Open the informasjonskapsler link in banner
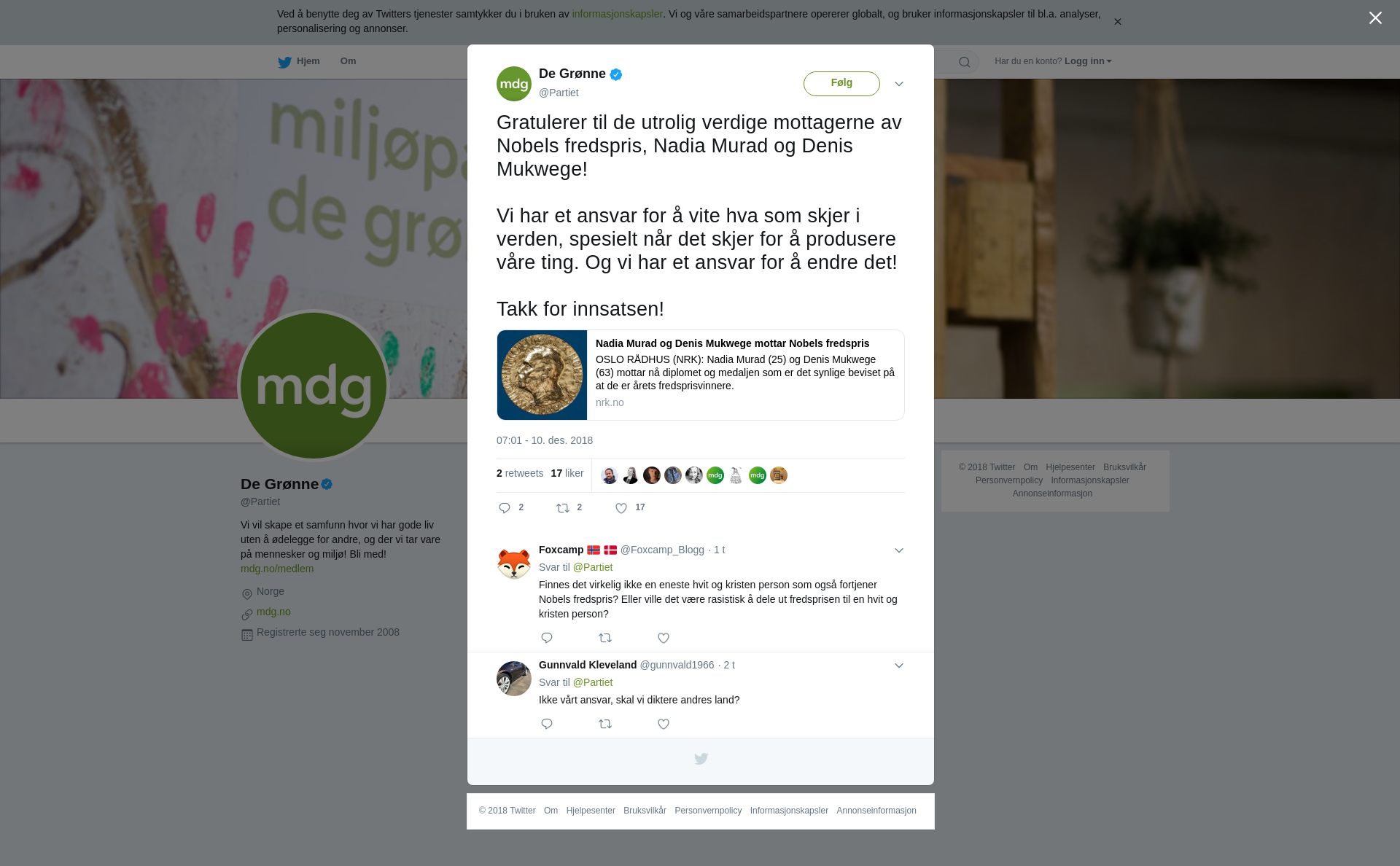This screenshot has height=866, width=1400. coord(617,14)
